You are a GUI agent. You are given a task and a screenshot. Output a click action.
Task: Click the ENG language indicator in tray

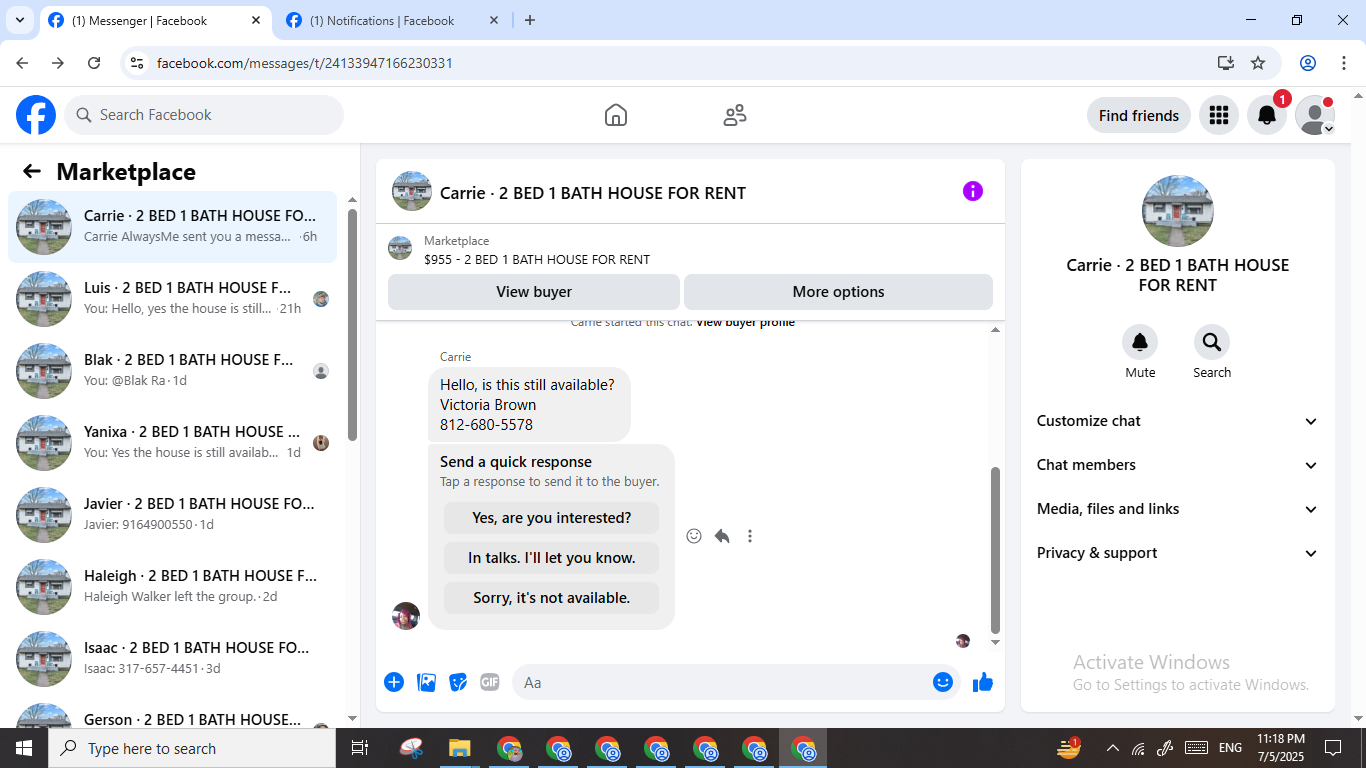point(1230,748)
